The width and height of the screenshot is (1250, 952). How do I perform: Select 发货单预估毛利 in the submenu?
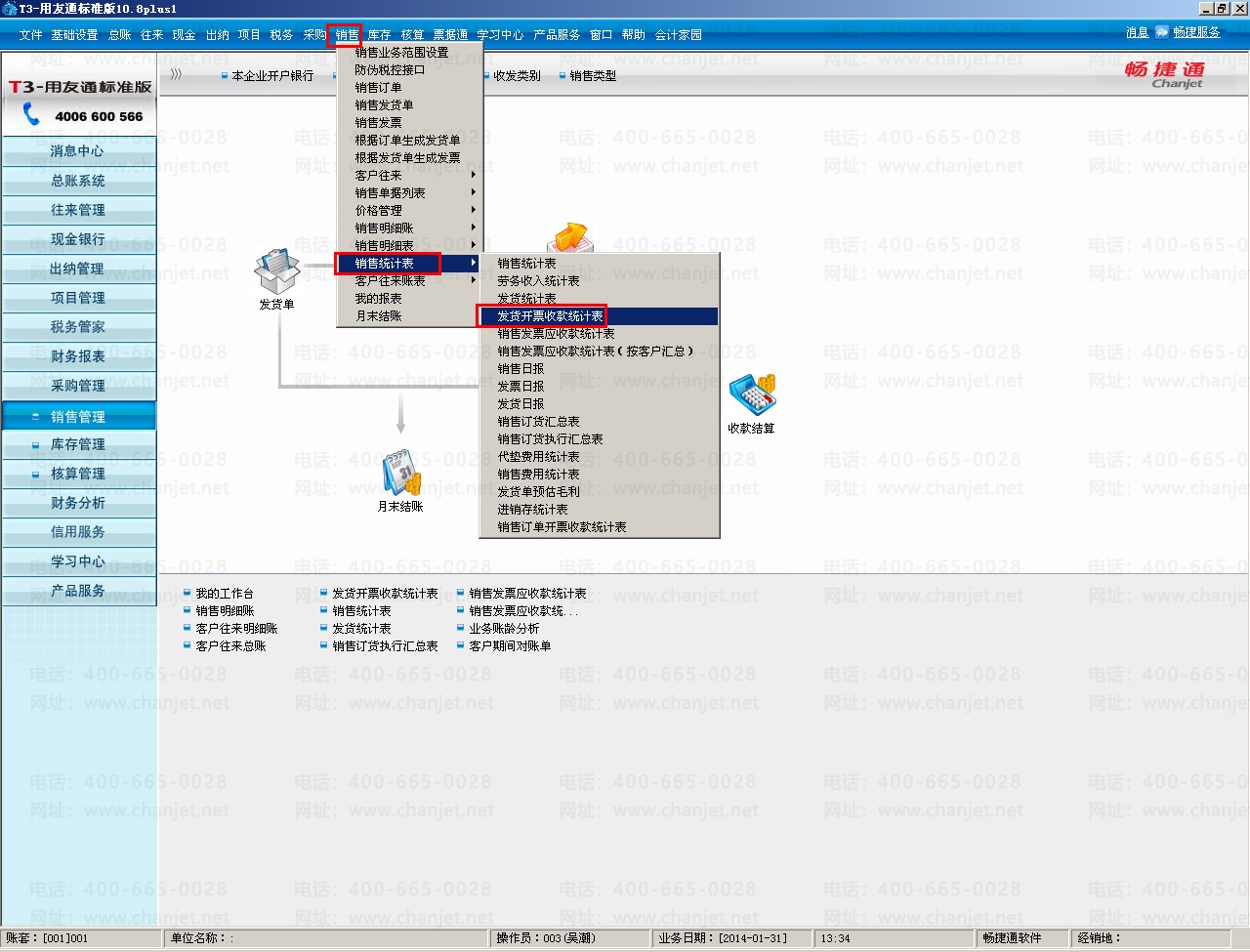(x=538, y=492)
